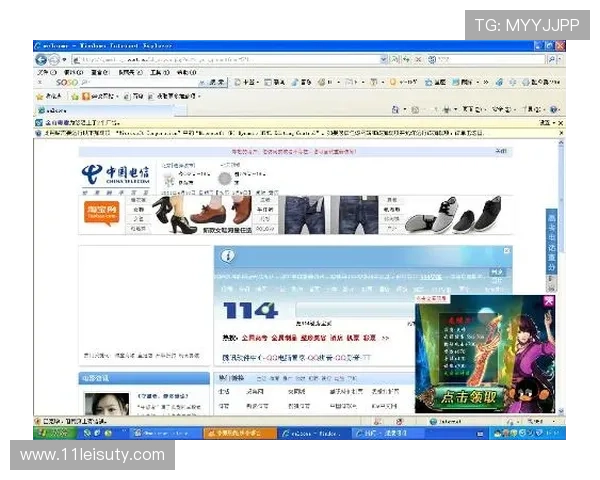
Task: Close the blue 114 info panel
Action: [x=507, y=251]
